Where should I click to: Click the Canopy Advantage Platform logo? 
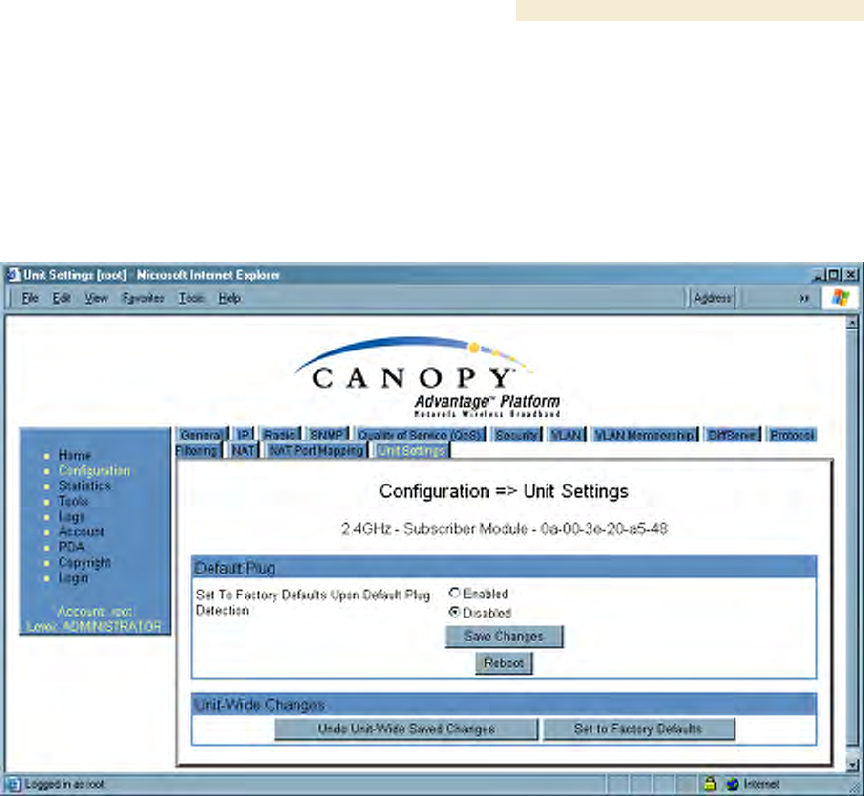(427, 376)
